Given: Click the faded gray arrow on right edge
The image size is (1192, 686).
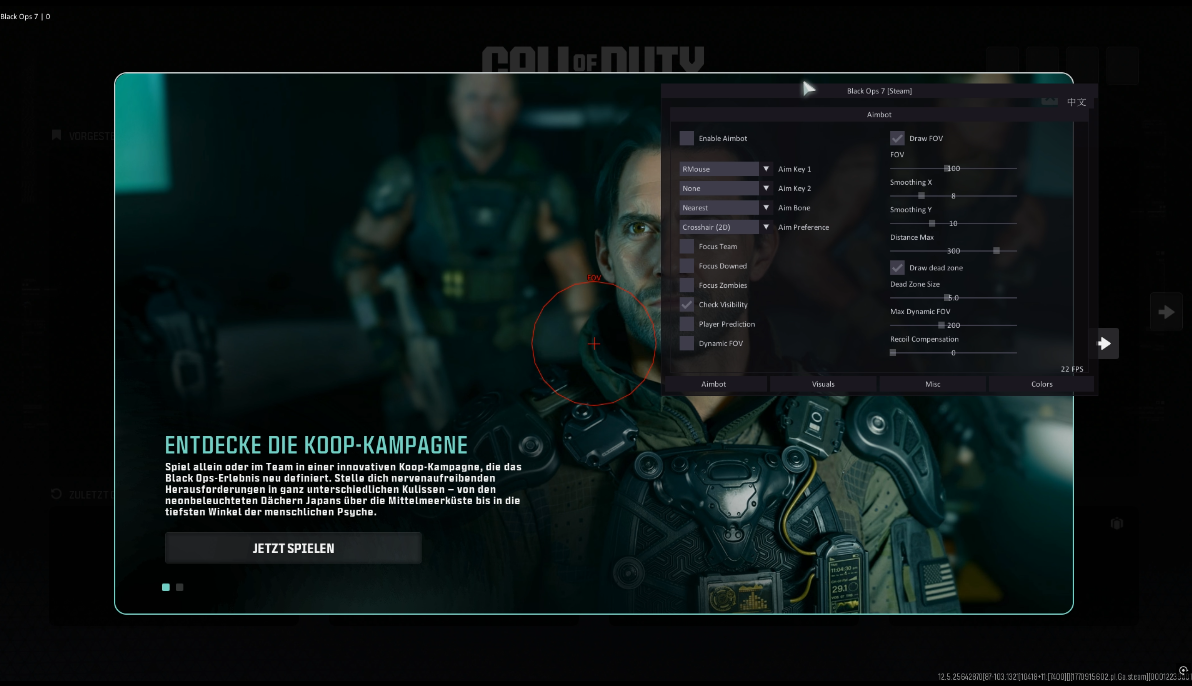Looking at the screenshot, I should point(1165,311).
